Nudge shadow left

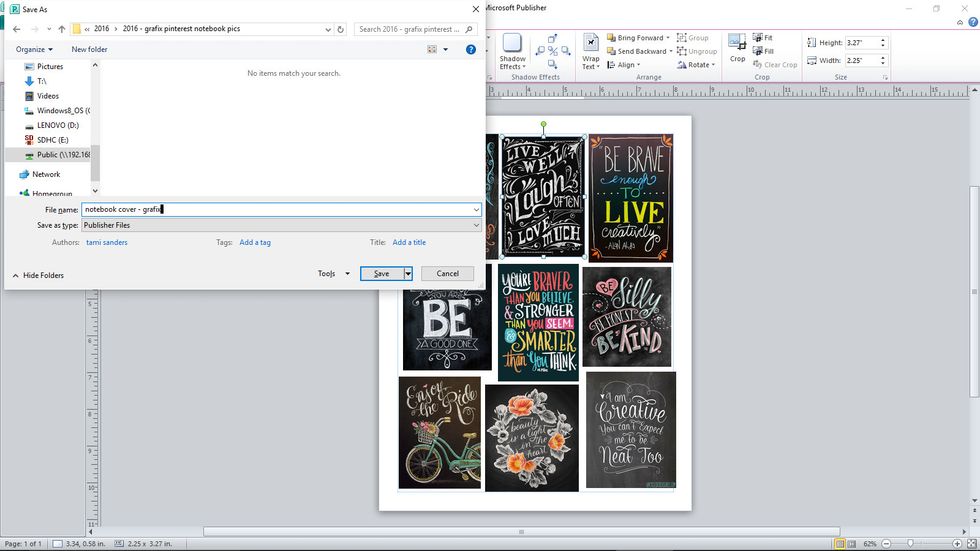(x=541, y=51)
